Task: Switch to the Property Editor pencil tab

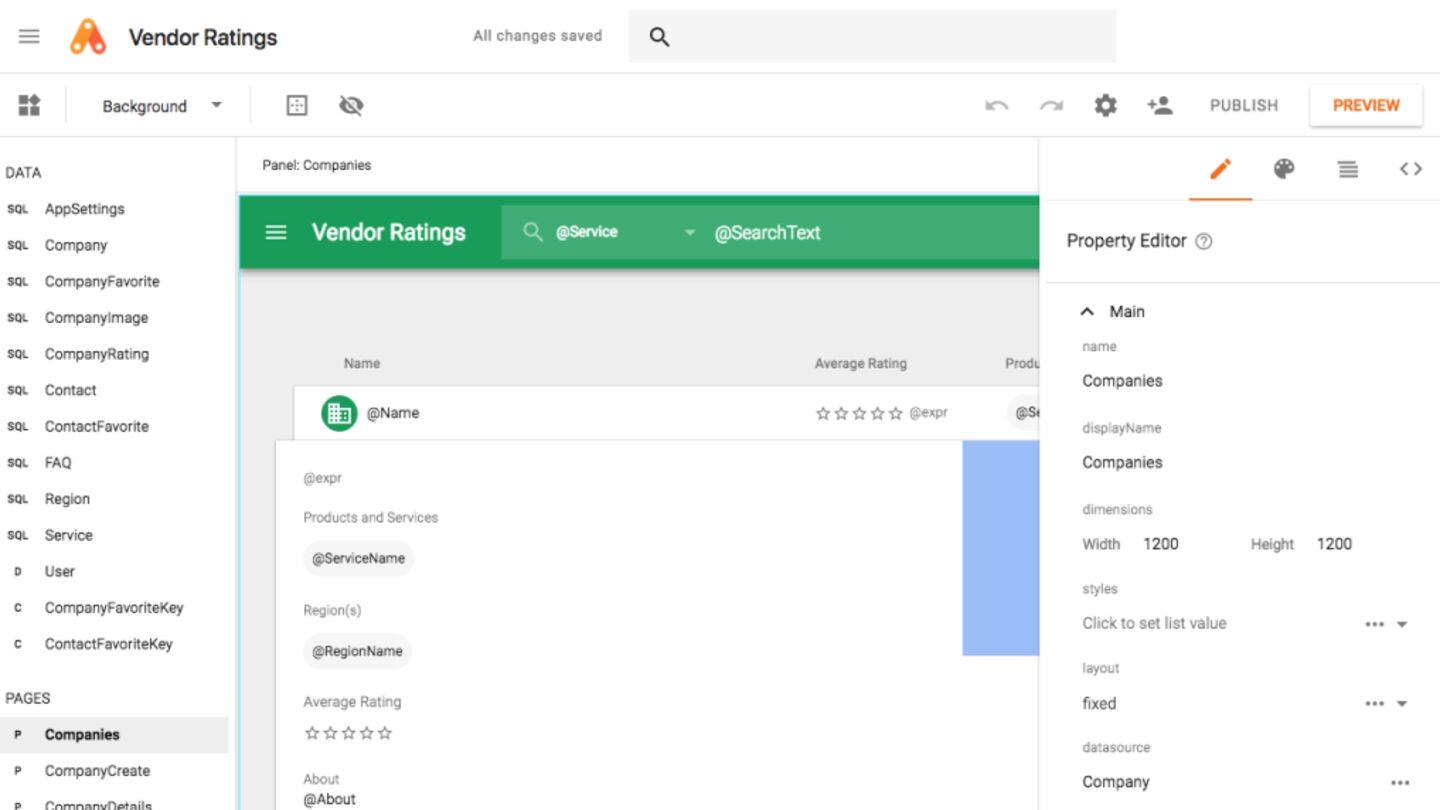Action: (x=1220, y=169)
